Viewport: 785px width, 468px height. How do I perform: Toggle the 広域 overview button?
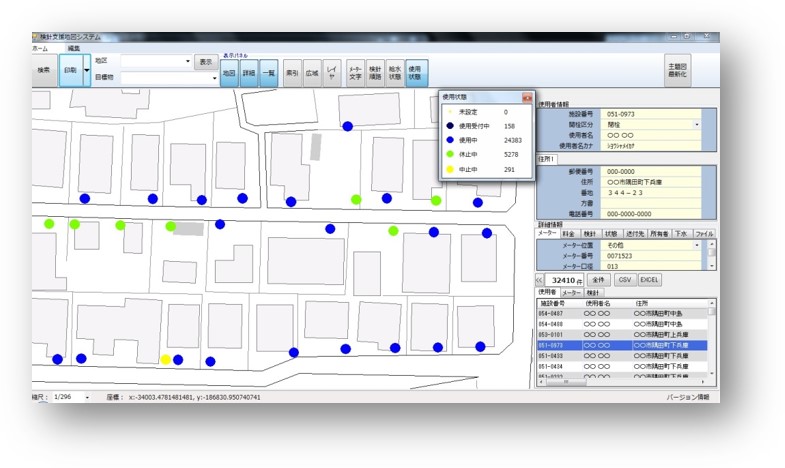tap(312, 73)
